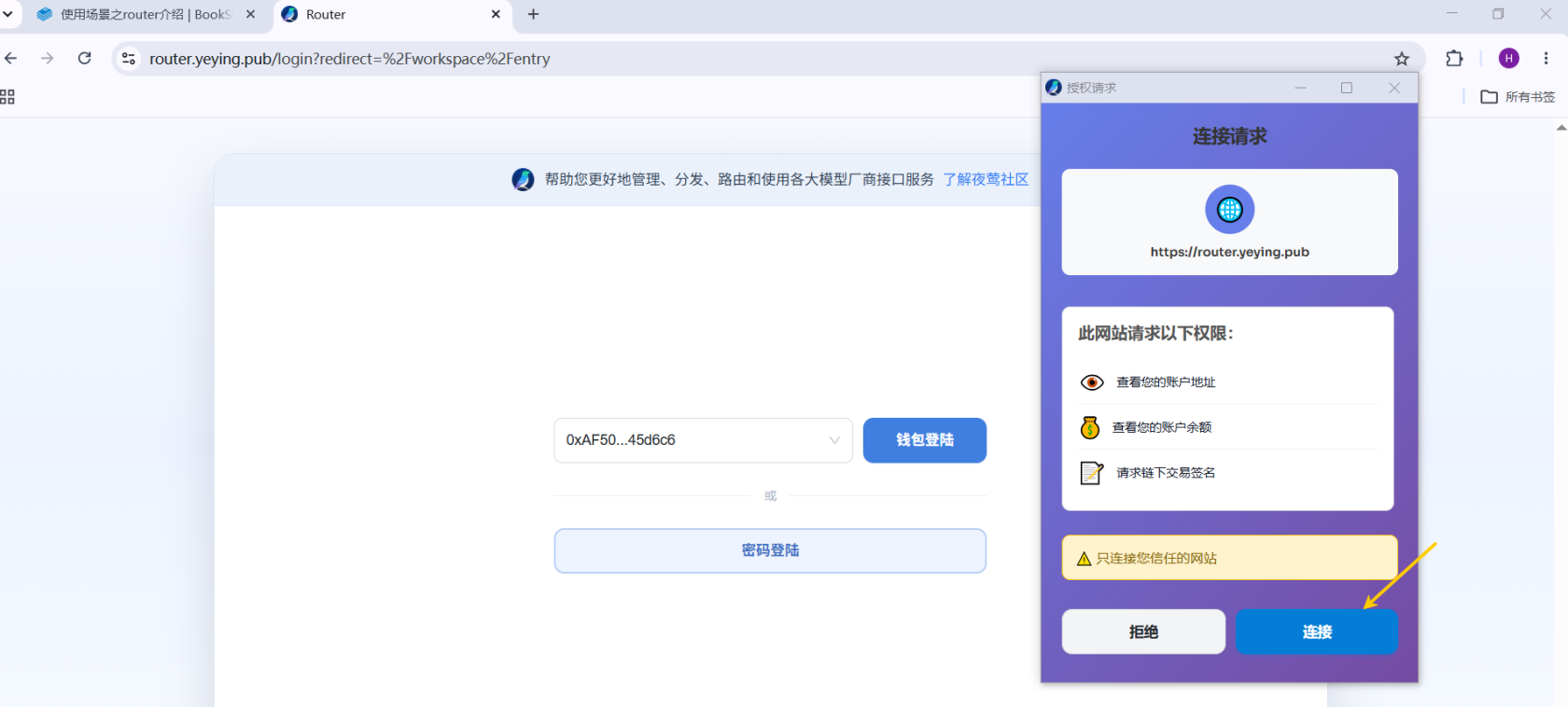The width and height of the screenshot is (1568, 707).
Task: Open the apps grid icon in bookmarks bar
Action: click(x=7, y=97)
